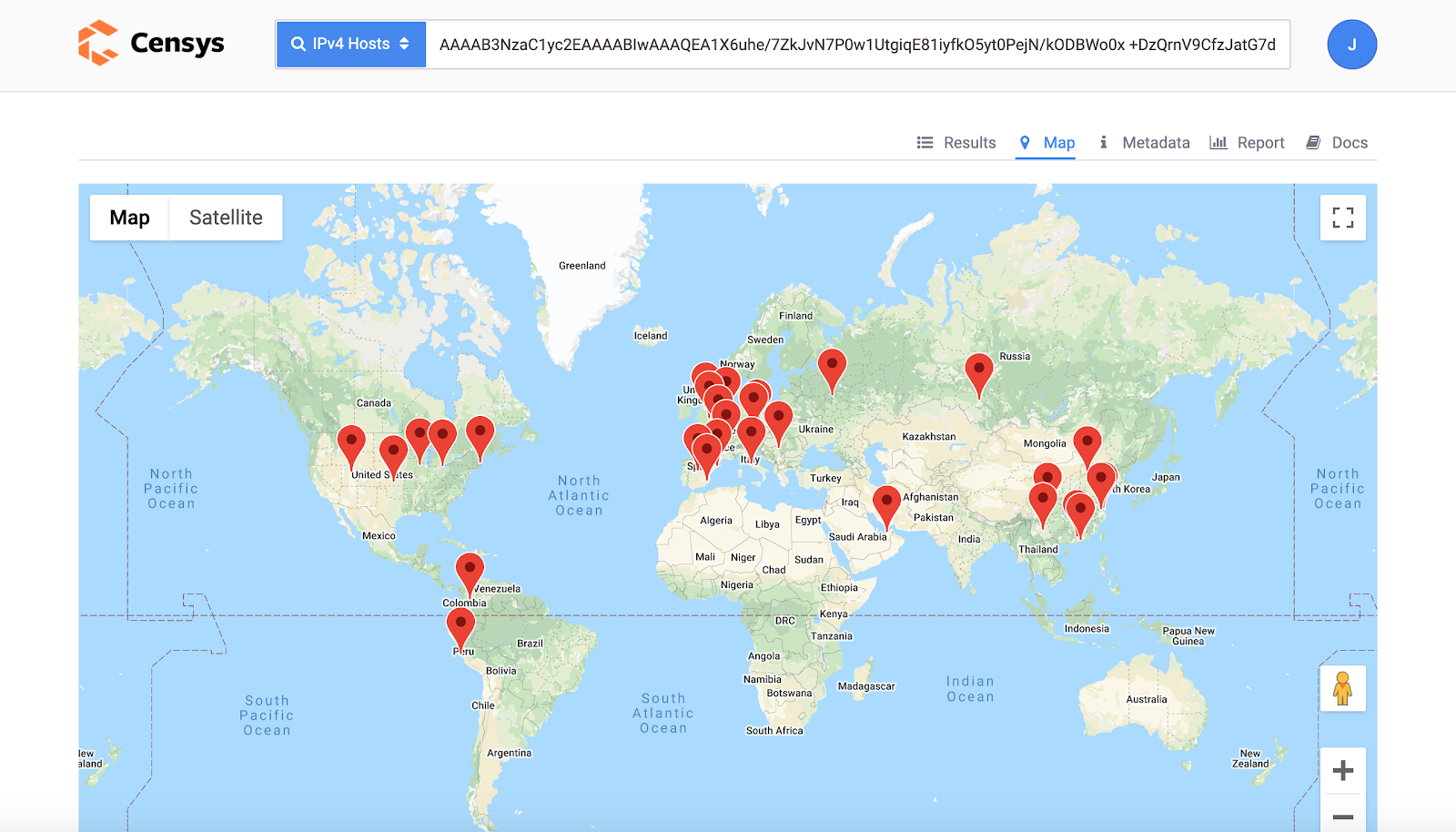
Task: Click the search query input field
Action: click(857, 45)
